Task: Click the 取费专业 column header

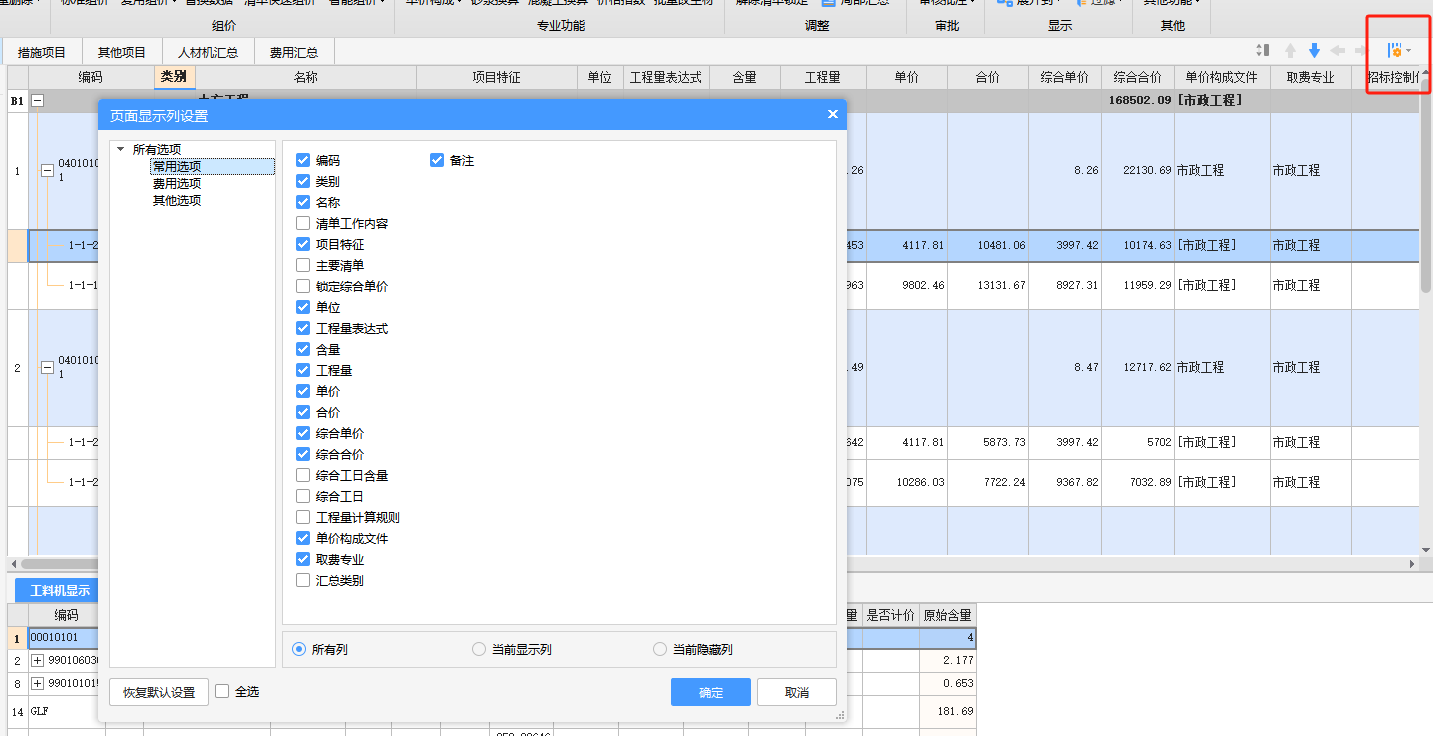Action: pyautogui.click(x=1311, y=77)
